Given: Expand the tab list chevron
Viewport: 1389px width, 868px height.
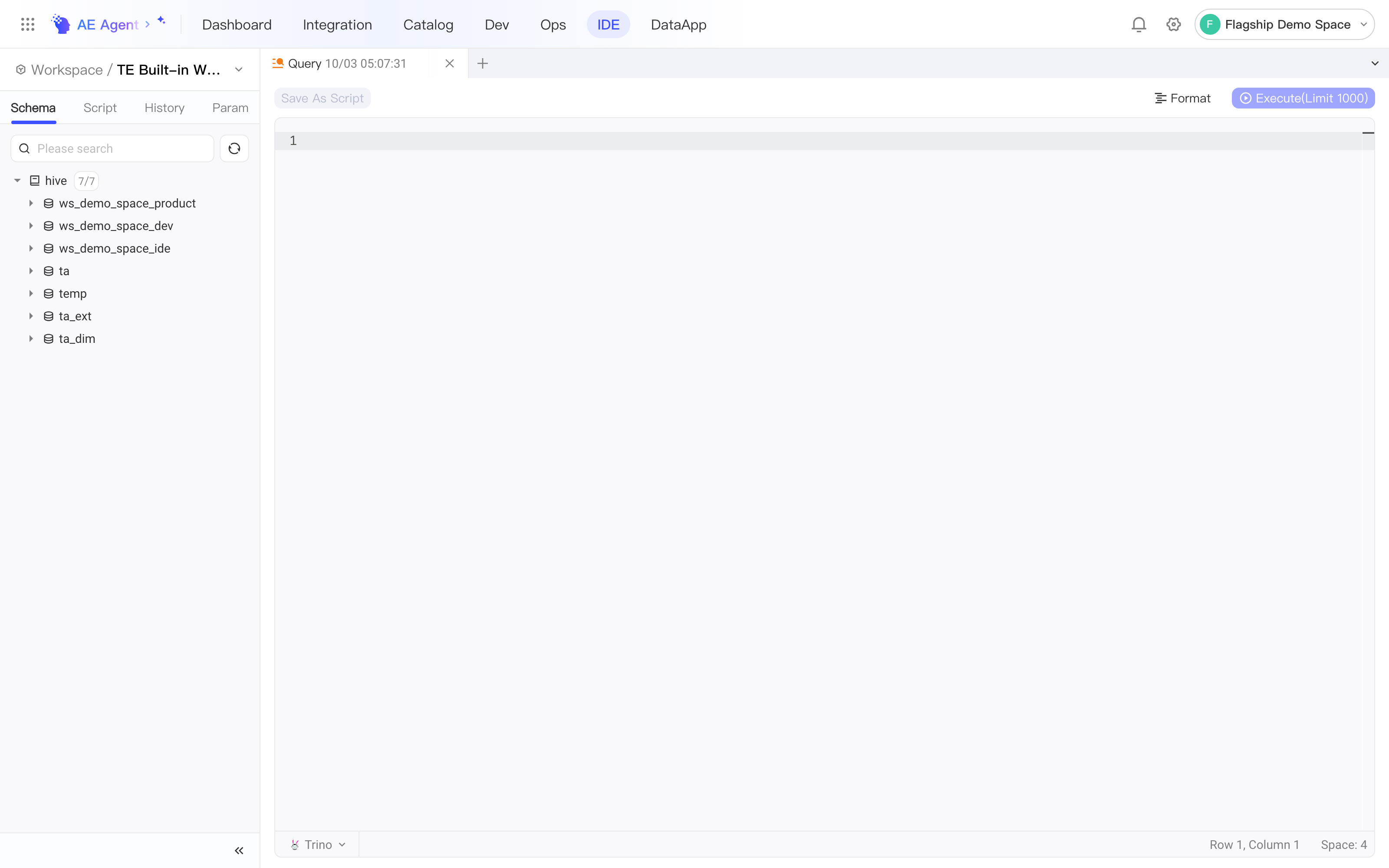Looking at the screenshot, I should (x=1375, y=63).
